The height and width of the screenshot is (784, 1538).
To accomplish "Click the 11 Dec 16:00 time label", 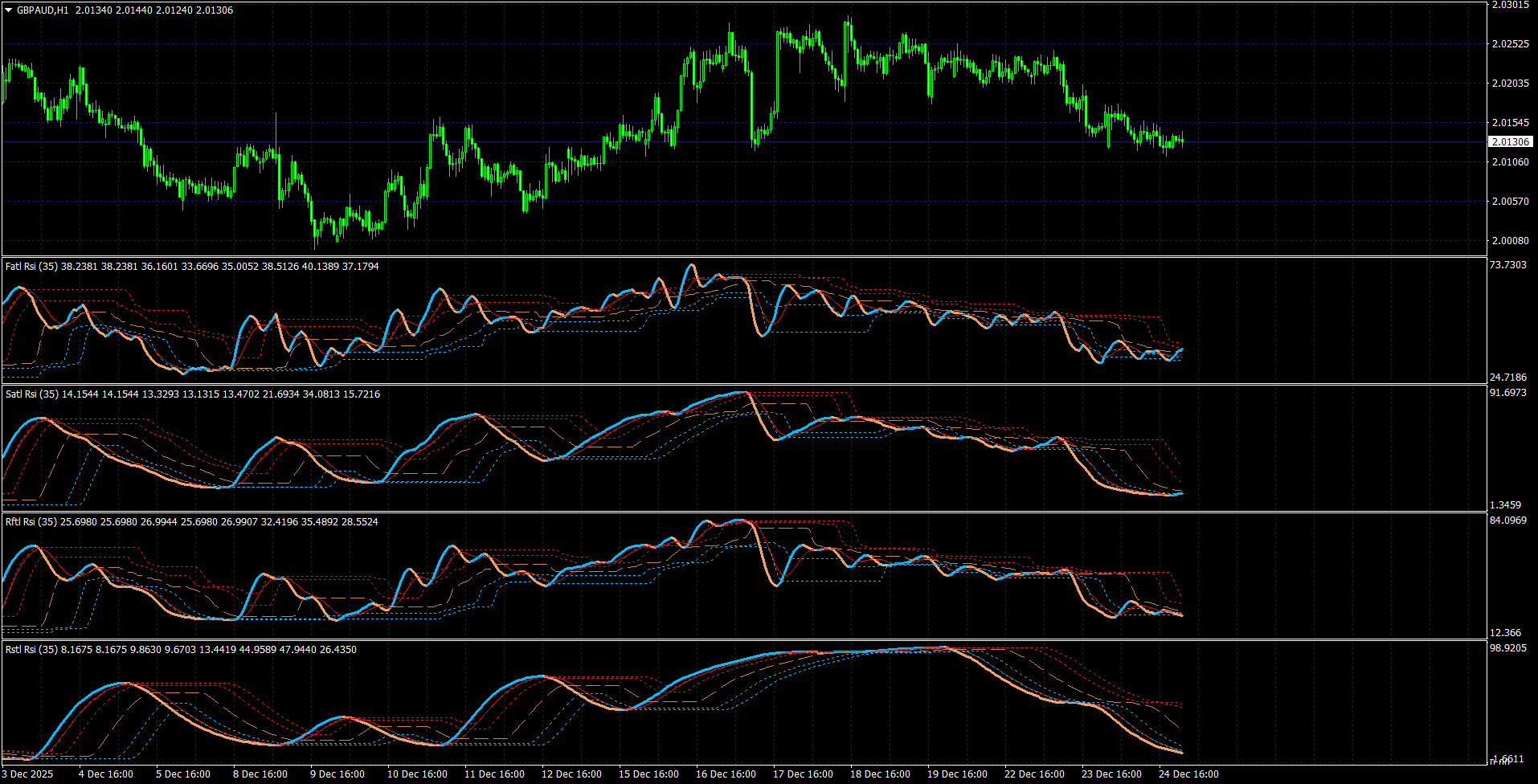I will pyautogui.click(x=494, y=774).
